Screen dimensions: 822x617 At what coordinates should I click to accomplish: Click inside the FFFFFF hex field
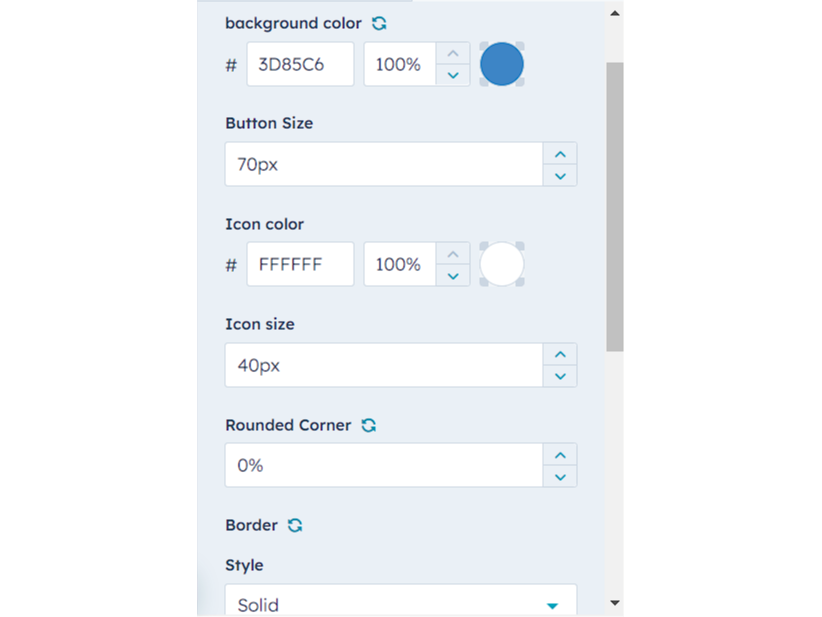point(300,263)
